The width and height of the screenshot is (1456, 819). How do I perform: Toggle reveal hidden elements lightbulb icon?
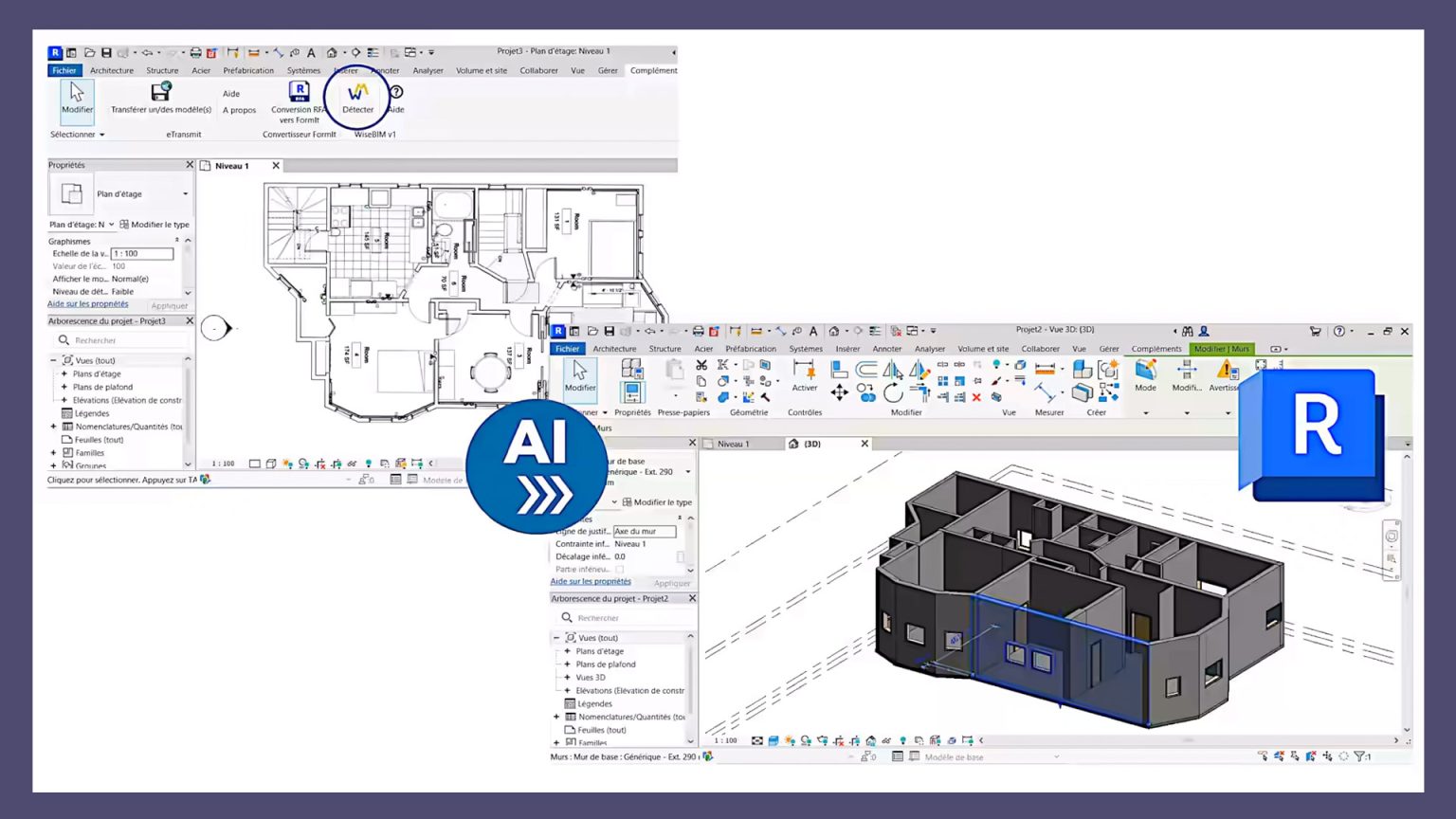(x=903, y=739)
